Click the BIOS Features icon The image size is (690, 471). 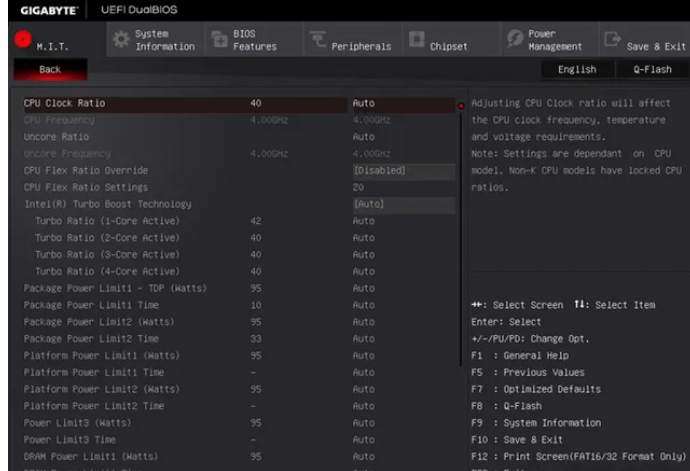click(218, 40)
